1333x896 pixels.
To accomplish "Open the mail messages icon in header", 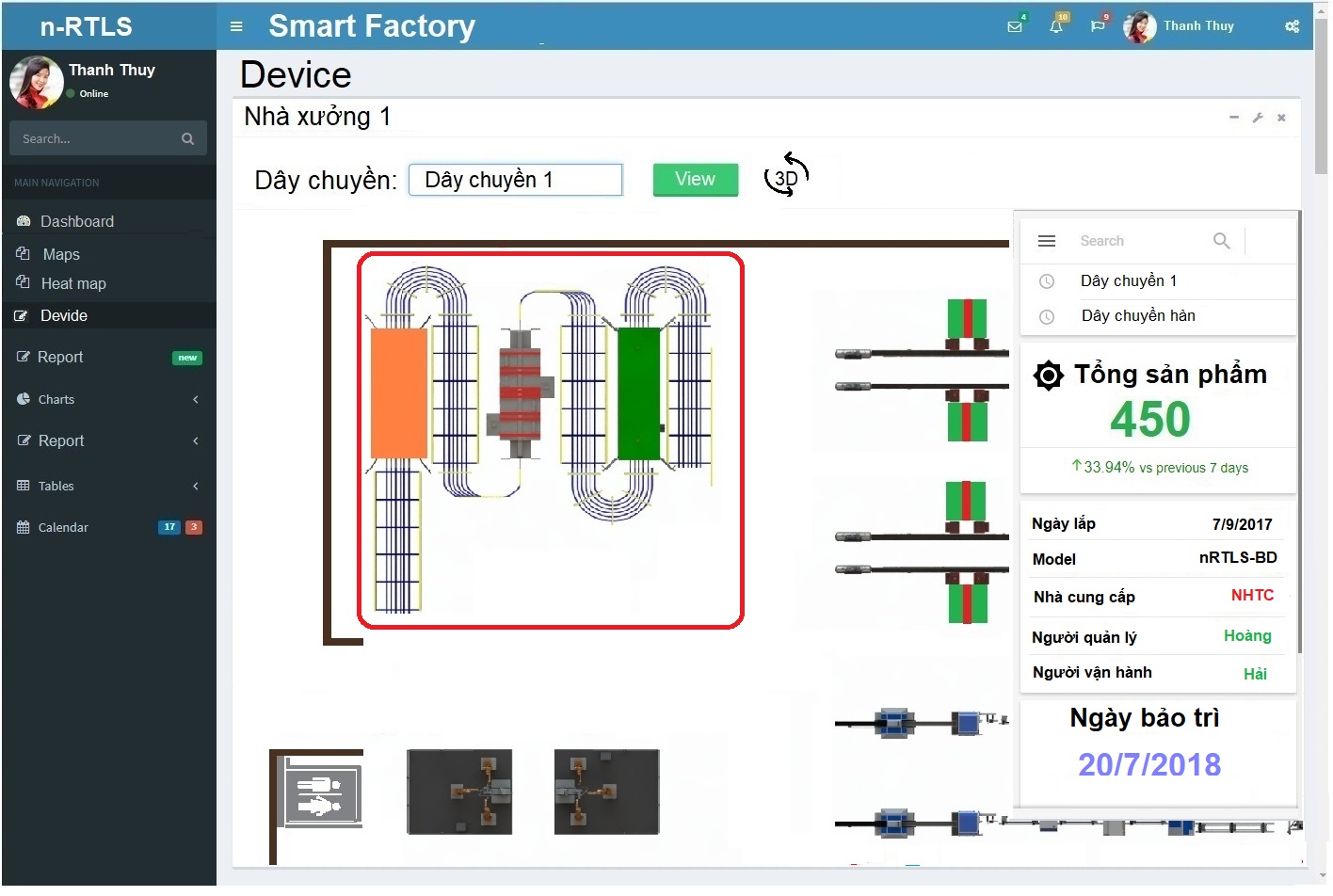I will coord(1015,26).
